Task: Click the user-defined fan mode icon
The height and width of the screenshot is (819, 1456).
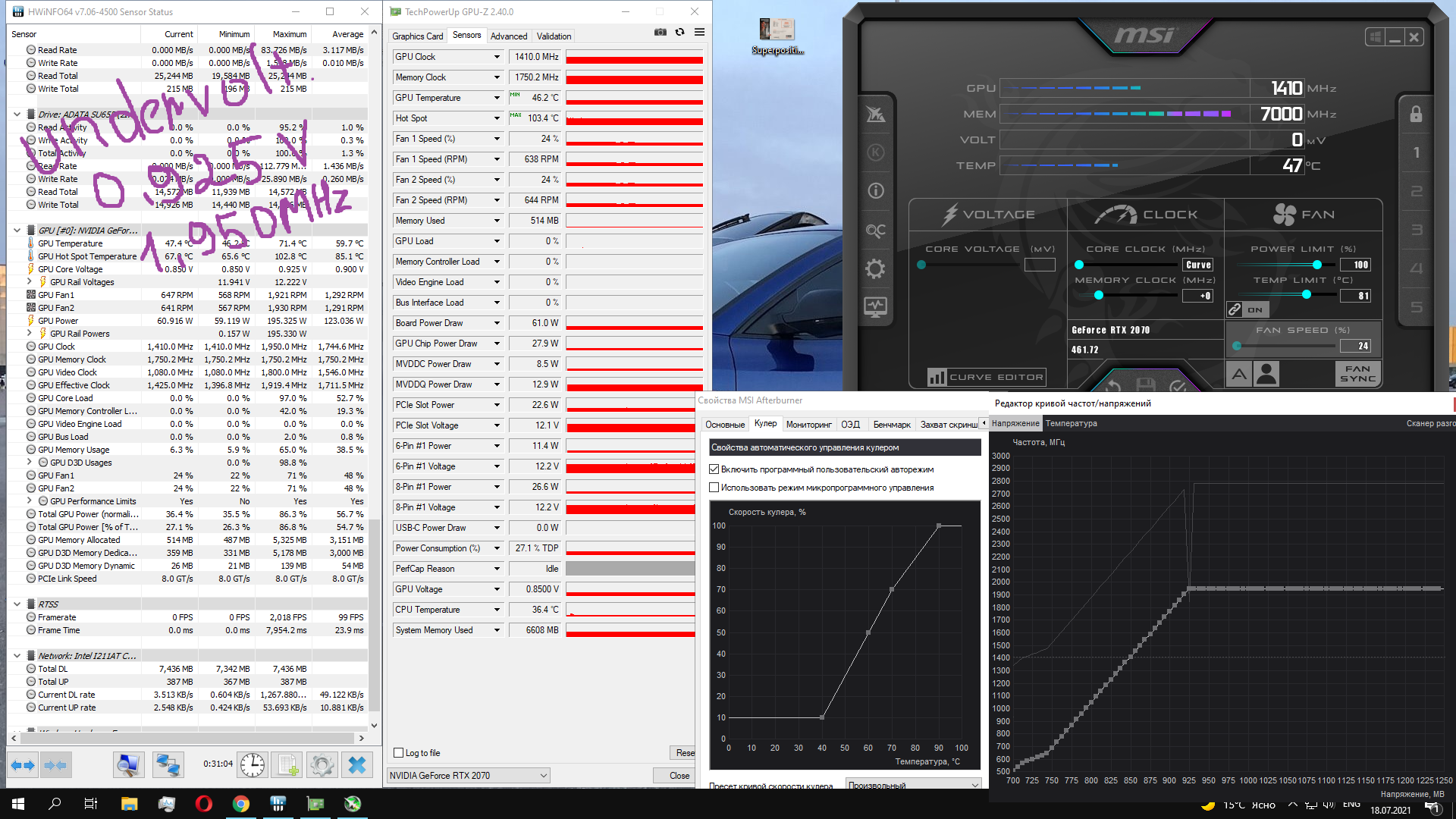Action: [x=1266, y=374]
